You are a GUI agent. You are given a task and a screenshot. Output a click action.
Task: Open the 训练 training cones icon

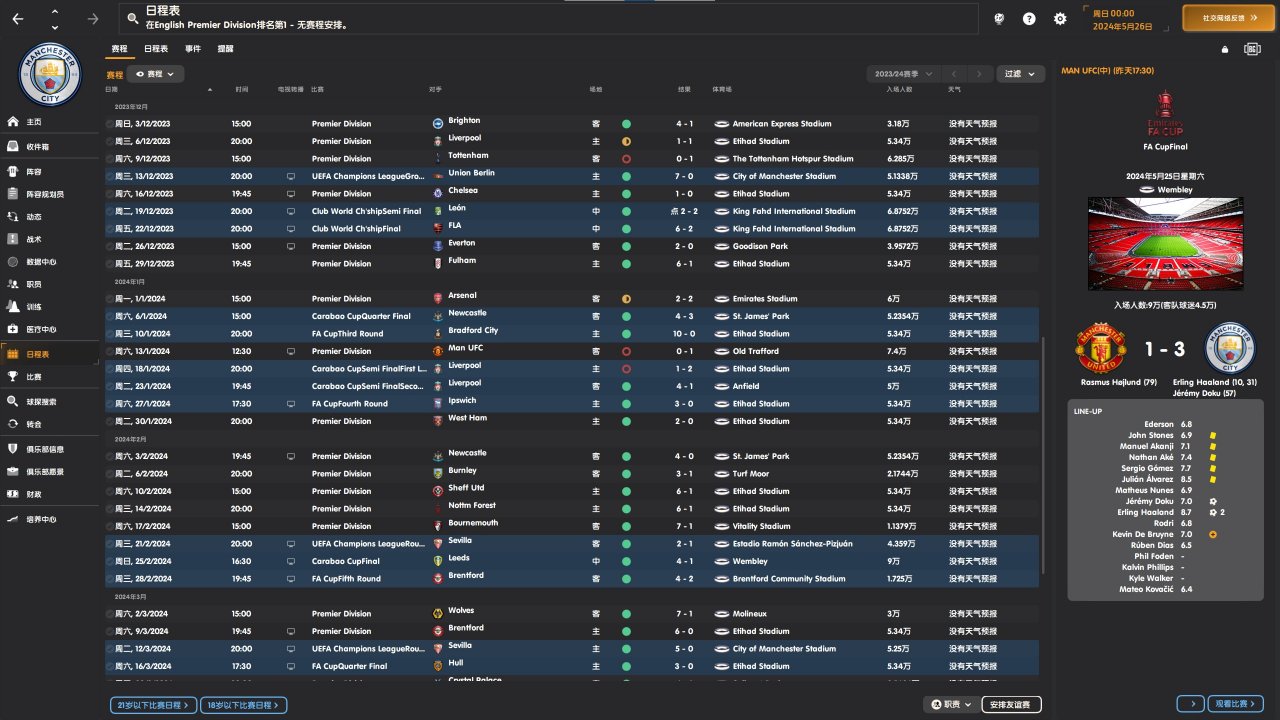point(13,307)
